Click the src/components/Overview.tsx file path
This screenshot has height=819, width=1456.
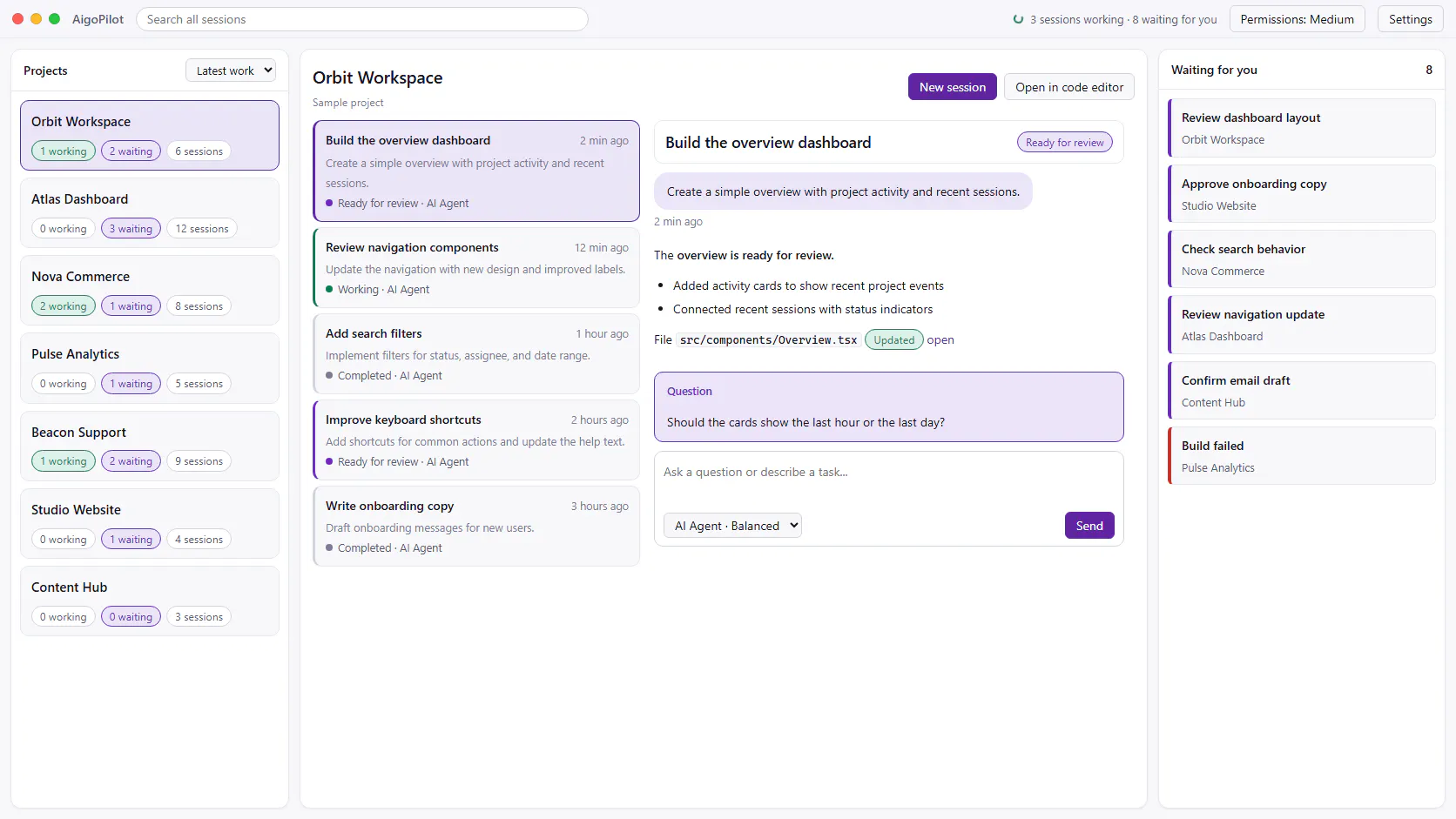click(768, 340)
